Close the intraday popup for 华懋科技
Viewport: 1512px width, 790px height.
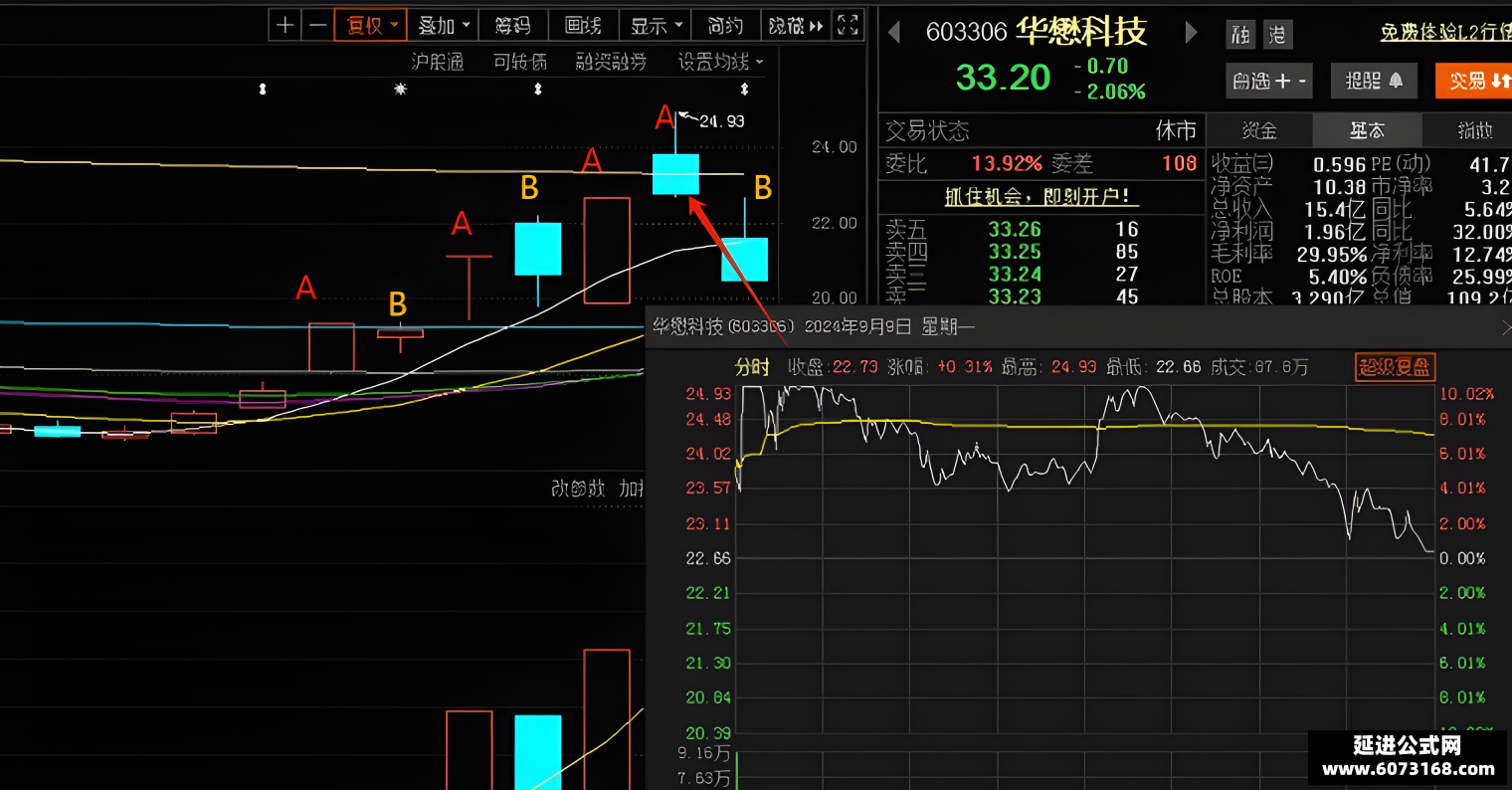coord(1505,327)
